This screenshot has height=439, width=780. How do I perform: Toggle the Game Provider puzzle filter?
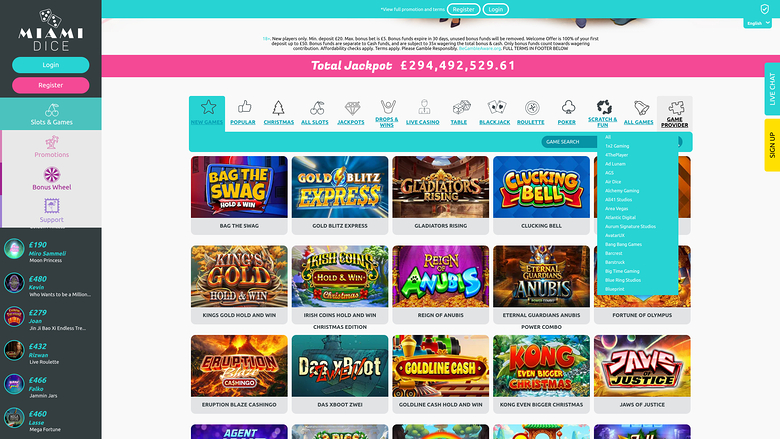[x=675, y=113]
